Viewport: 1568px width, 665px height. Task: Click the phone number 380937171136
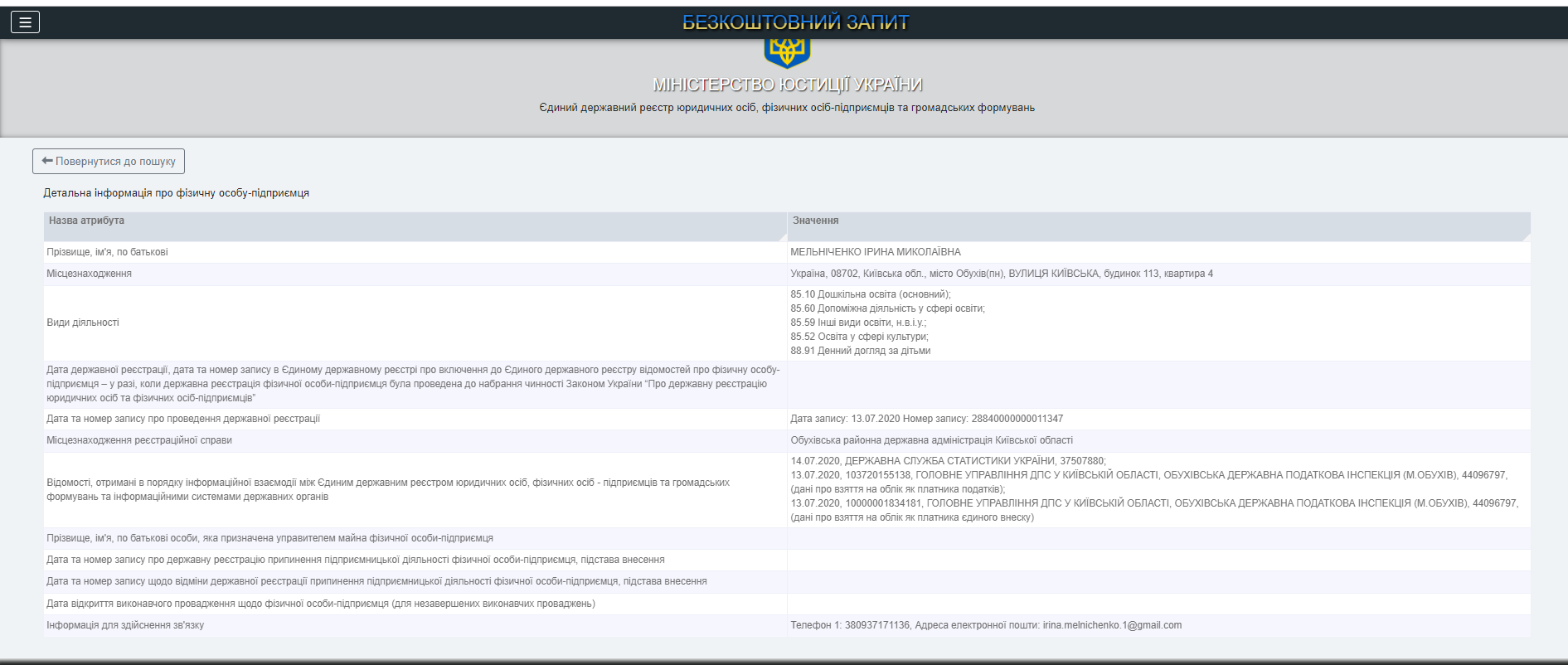(876, 625)
